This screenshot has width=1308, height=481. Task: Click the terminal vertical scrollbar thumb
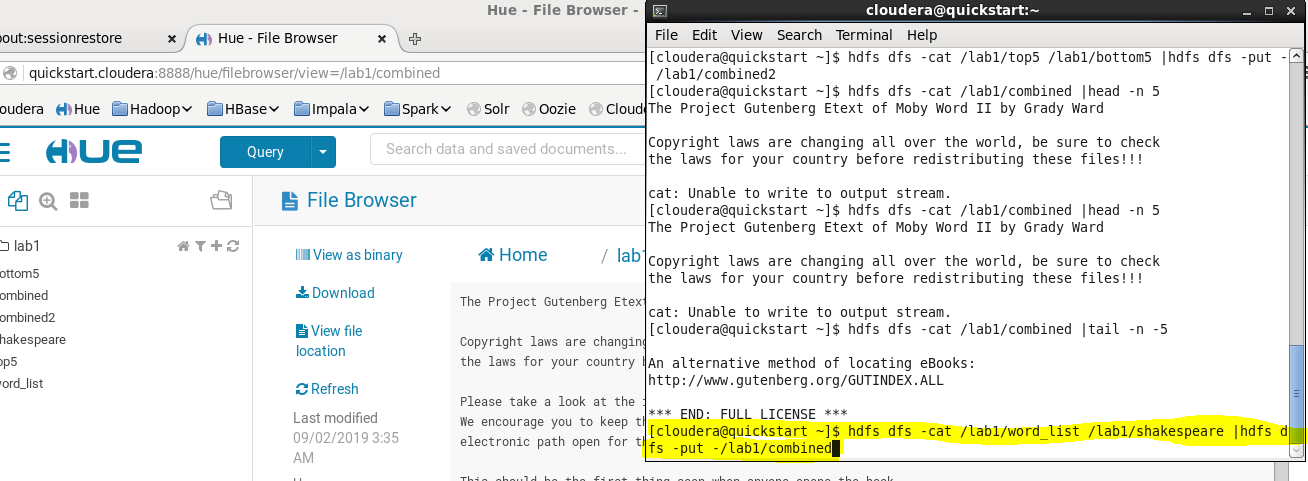click(x=1297, y=394)
